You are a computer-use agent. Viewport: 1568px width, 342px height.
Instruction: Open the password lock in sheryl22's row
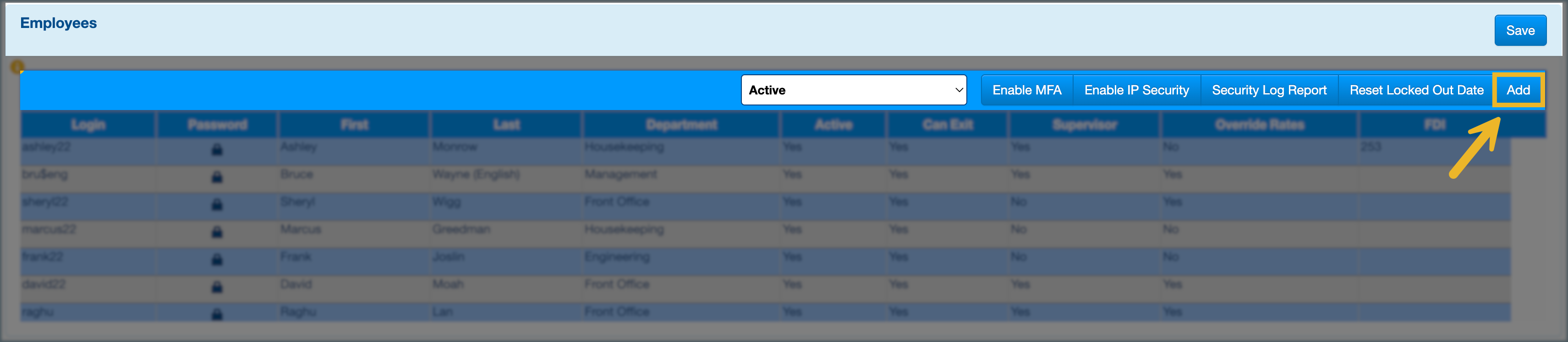(217, 204)
